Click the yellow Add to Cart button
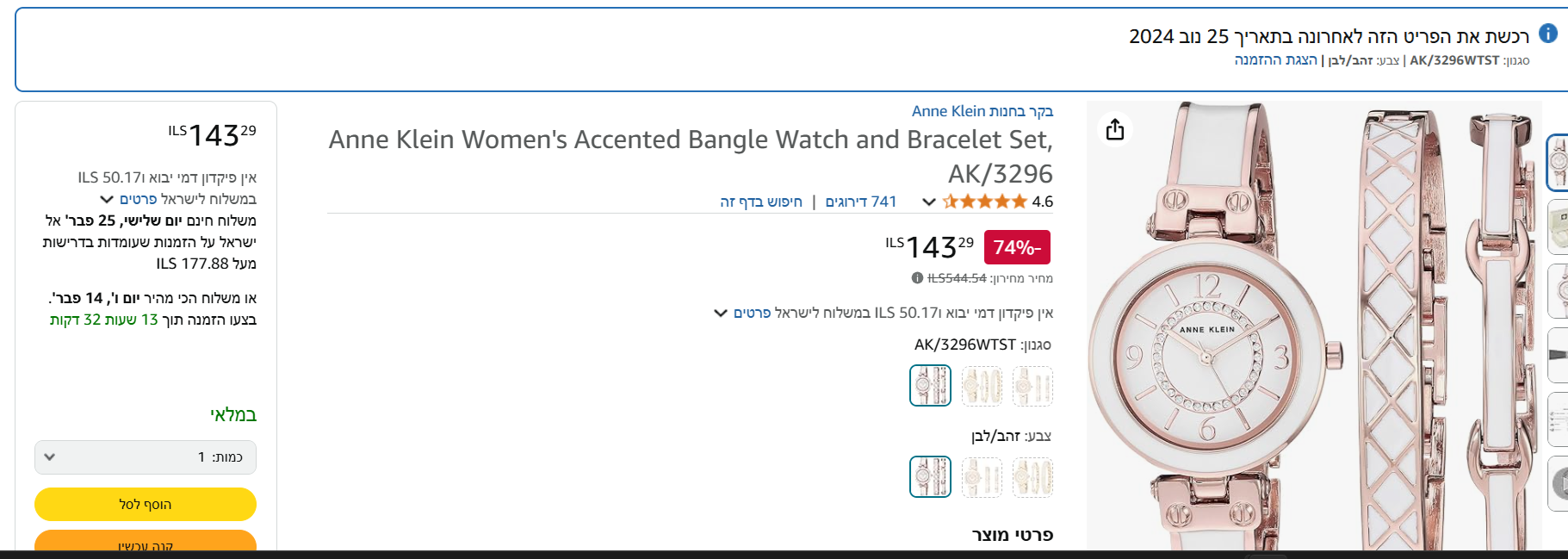This screenshot has width=1568, height=559. 146,505
